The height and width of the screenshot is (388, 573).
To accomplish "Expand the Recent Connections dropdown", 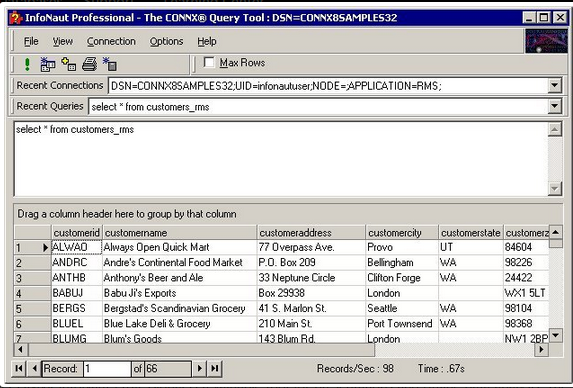I will 554,85.
